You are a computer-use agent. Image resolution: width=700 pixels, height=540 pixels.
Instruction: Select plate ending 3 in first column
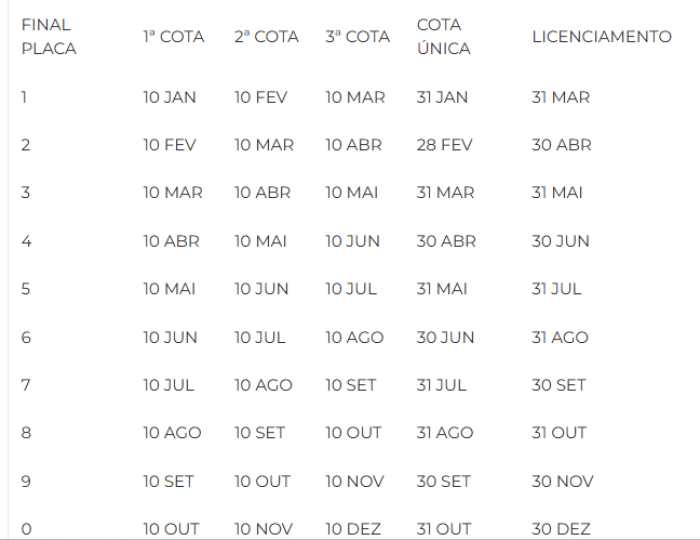pos(26,193)
